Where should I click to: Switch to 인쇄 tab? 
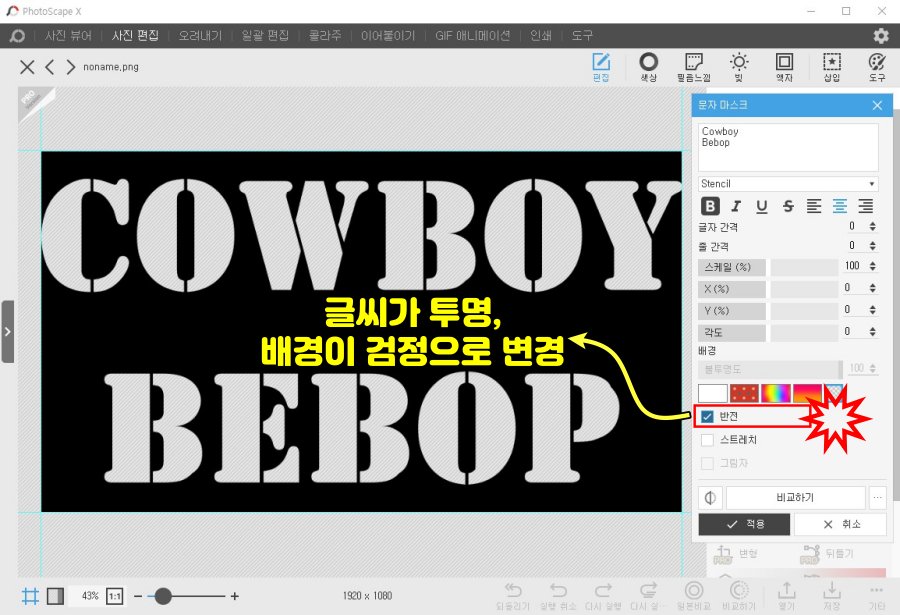pyautogui.click(x=541, y=36)
